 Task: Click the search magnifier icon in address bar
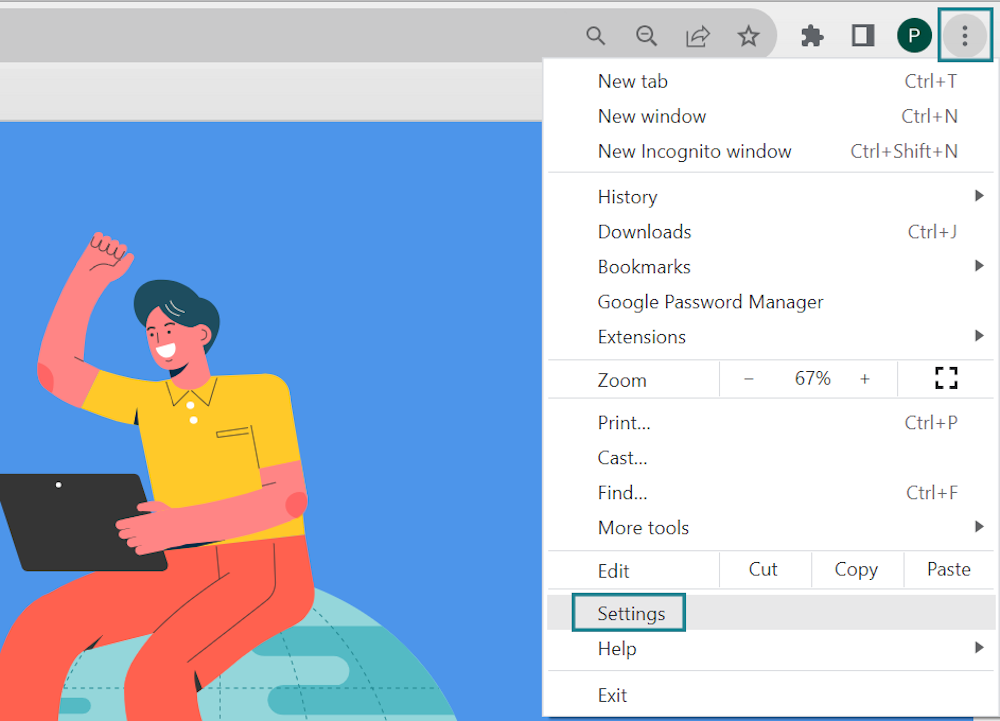tap(596, 37)
